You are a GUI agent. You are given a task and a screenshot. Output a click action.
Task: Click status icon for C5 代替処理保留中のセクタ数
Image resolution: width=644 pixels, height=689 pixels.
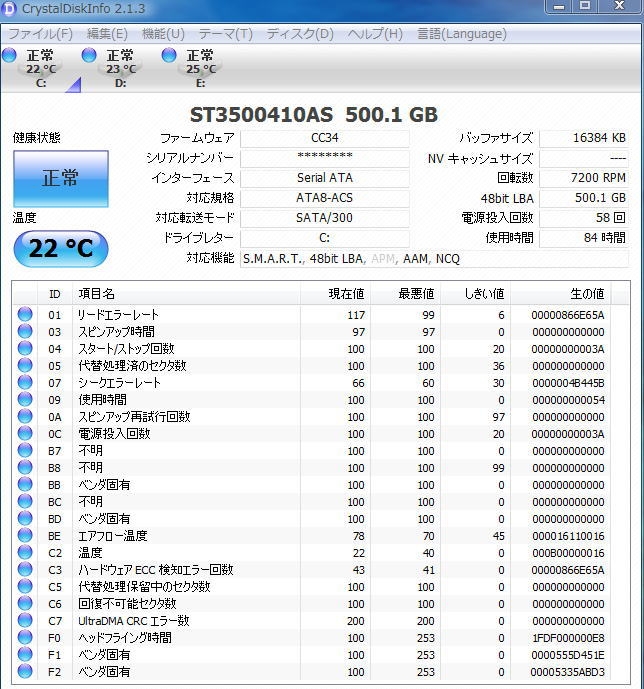click(x=25, y=586)
